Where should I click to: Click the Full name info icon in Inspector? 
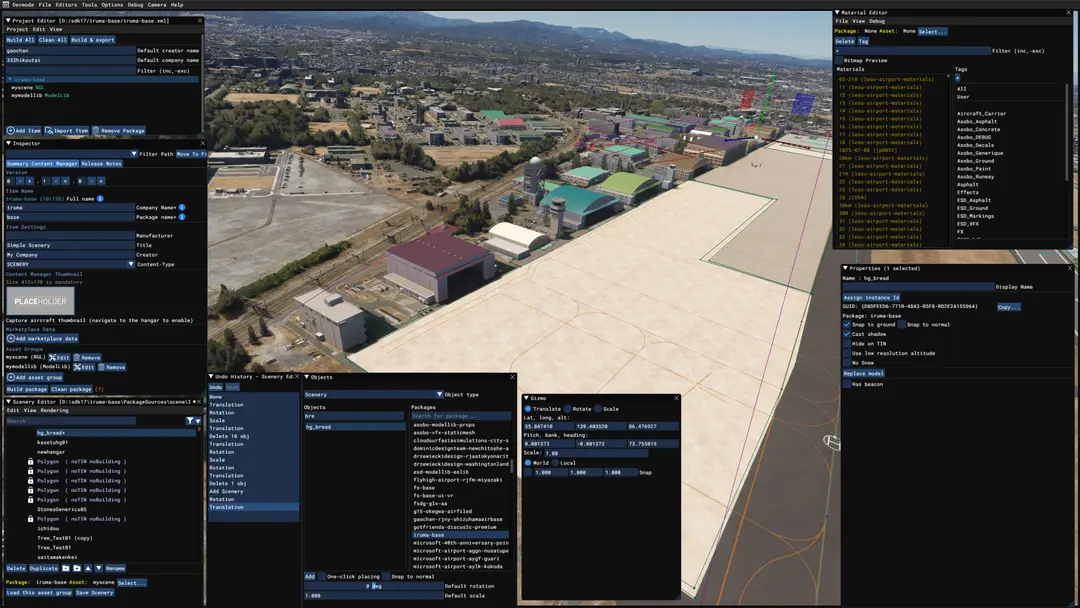pyautogui.click(x=100, y=198)
